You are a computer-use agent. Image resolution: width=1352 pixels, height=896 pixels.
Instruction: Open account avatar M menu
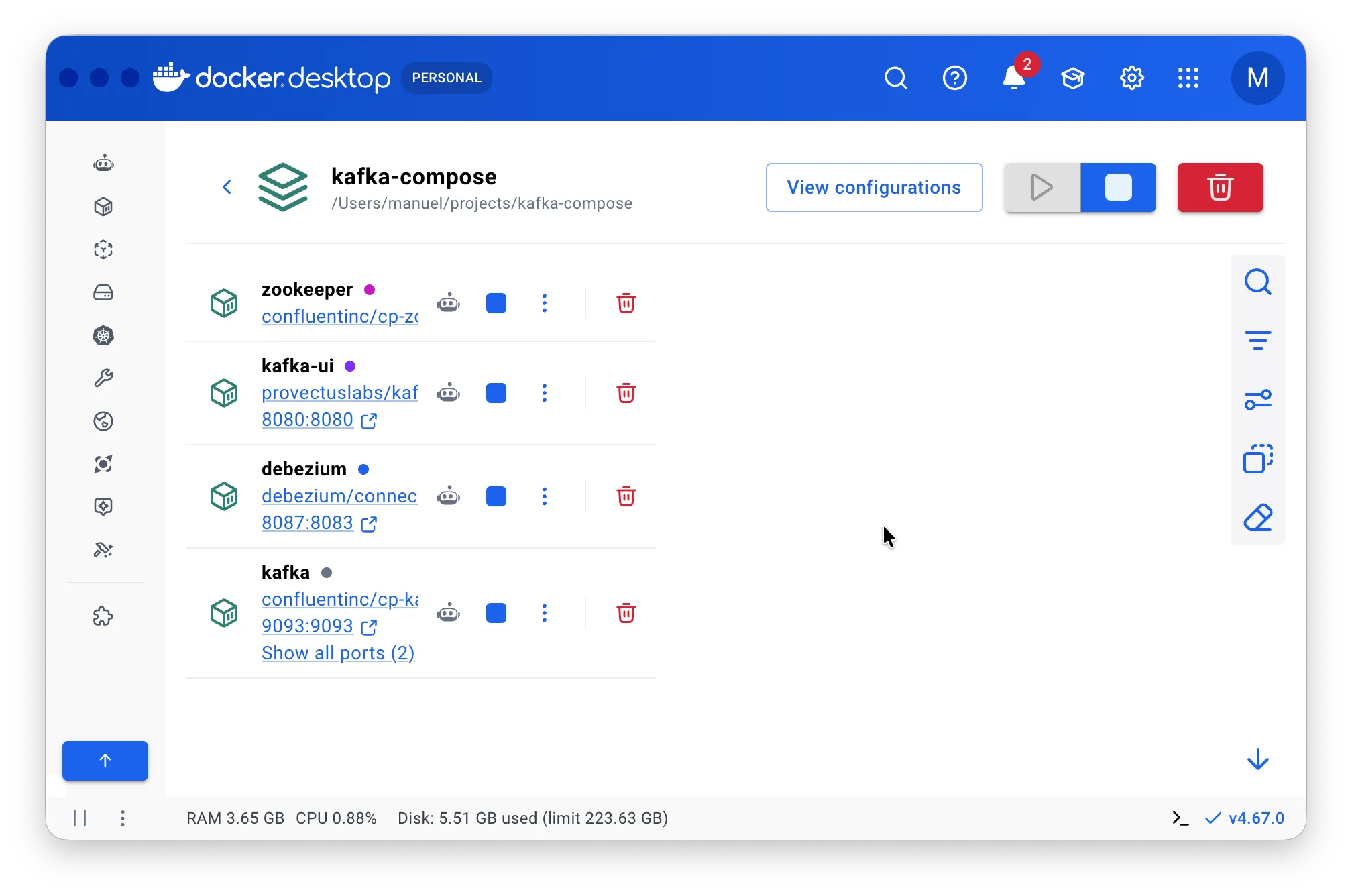coord(1258,78)
